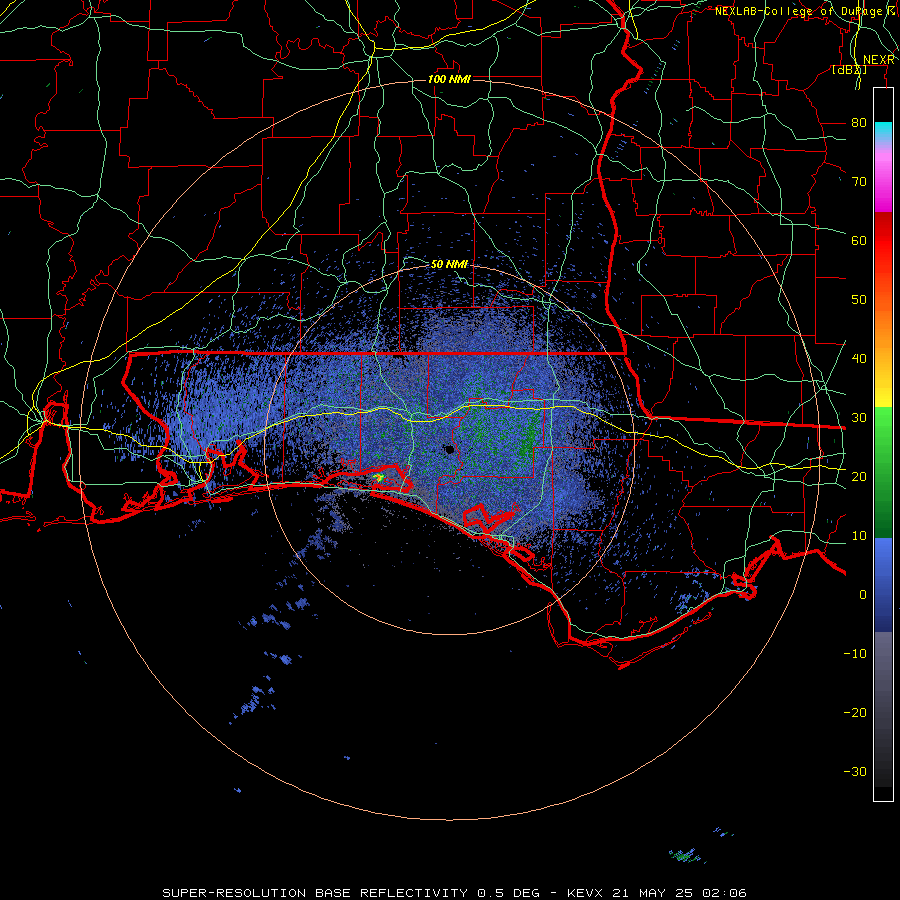Click the "-10" value on the dBZ scale
900x900 pixels.
pos(855,654)
